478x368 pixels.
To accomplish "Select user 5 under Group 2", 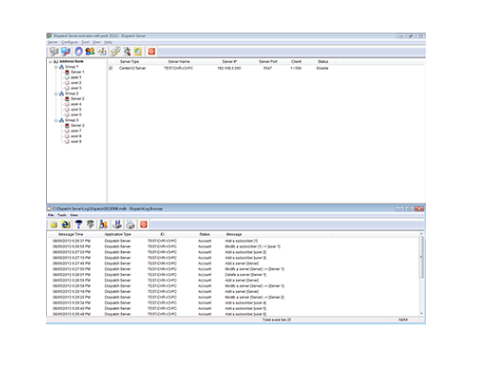I will (76, 109).
